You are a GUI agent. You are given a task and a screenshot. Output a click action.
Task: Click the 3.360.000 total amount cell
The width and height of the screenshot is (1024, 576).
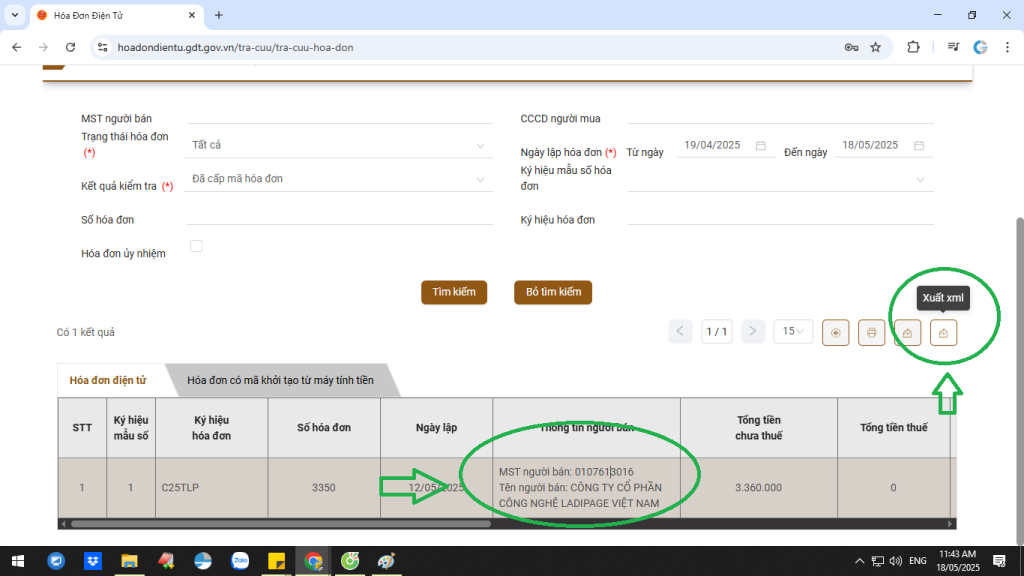coord(758,488)
